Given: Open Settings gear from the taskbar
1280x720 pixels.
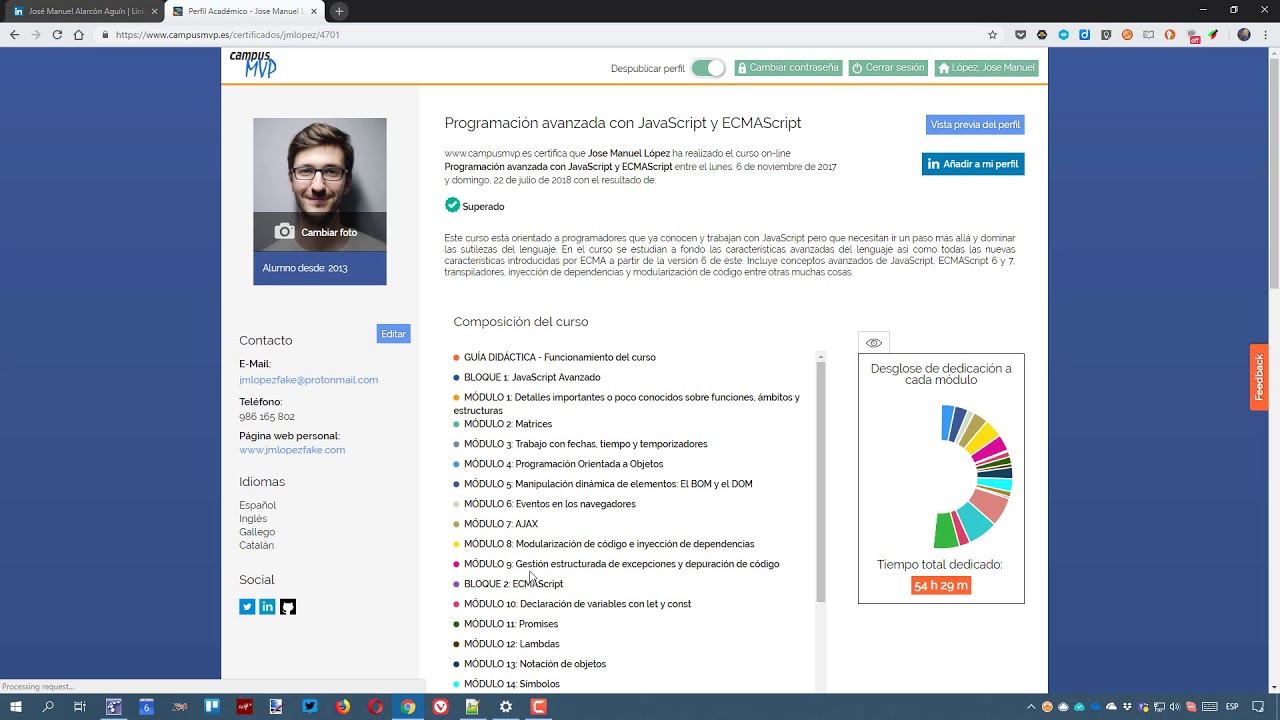Looking at the screenshot, I should [506, 706].
